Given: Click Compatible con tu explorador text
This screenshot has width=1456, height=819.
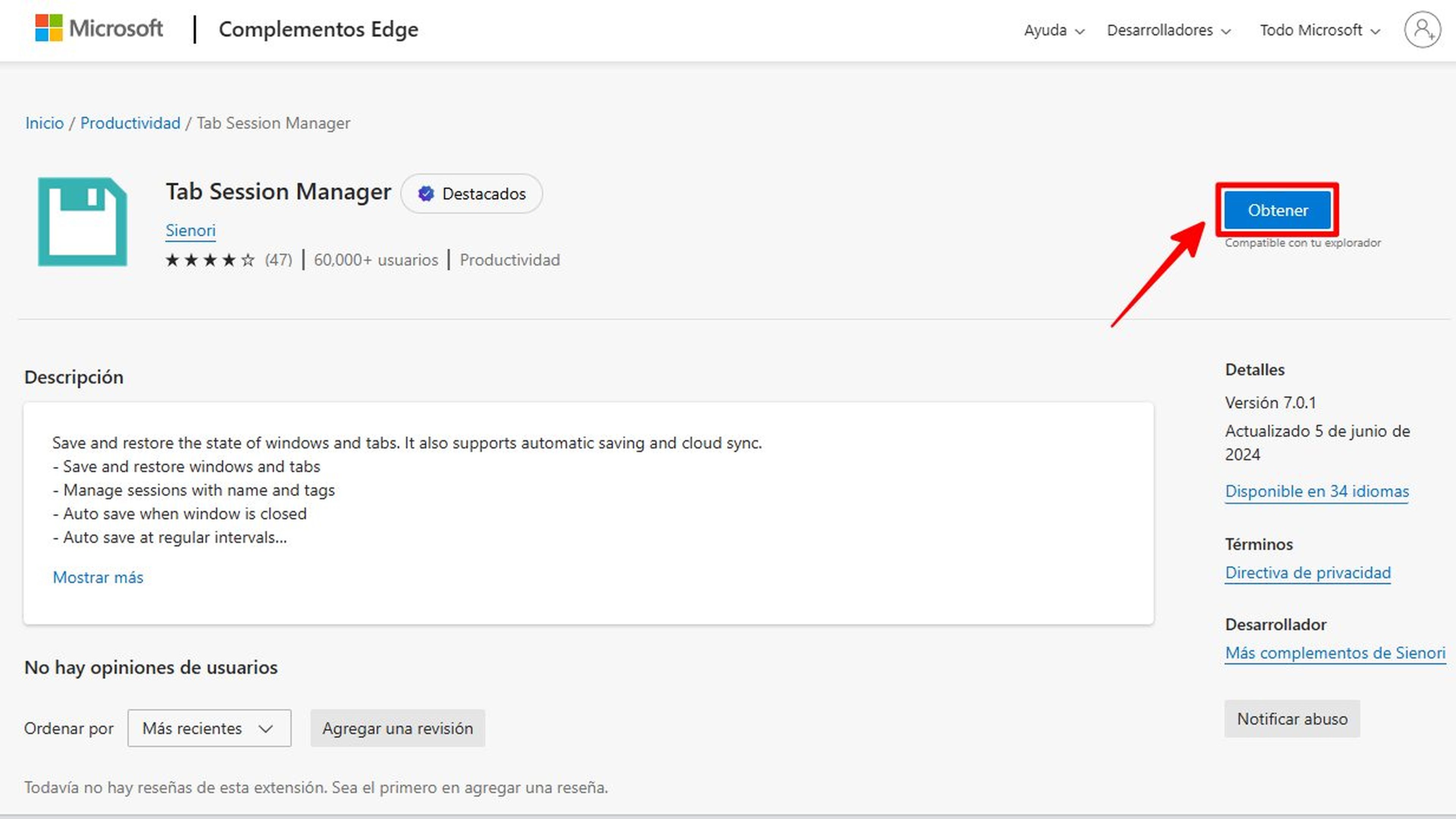Looking at the screenshot, I should pyautogui.click(x=1303, y=243).
